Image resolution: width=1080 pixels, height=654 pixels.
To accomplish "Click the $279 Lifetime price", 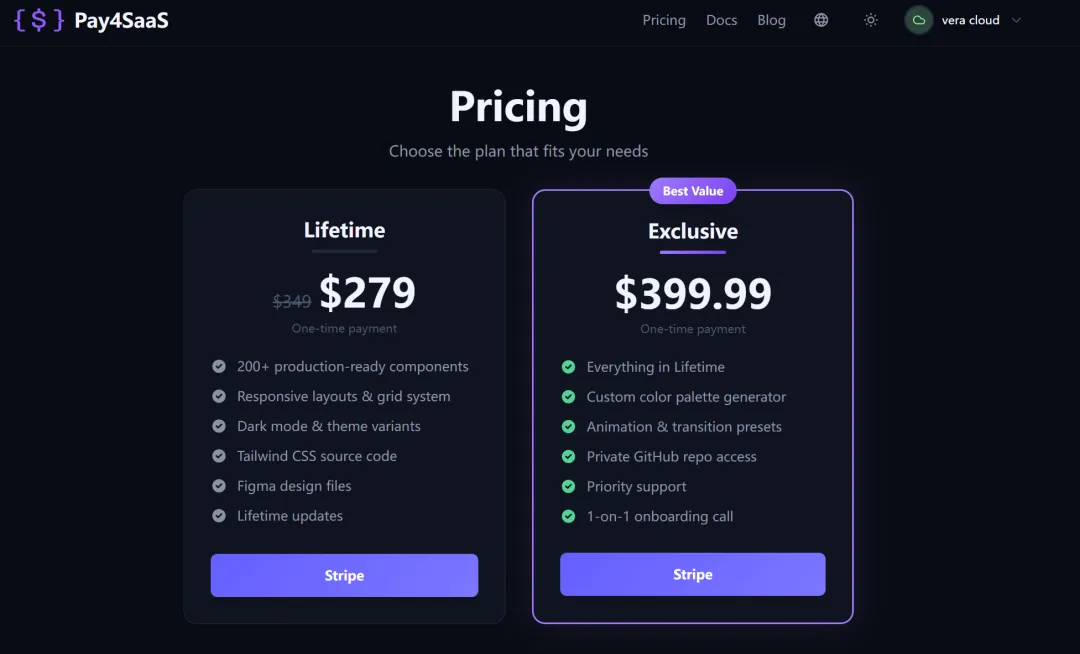I will [x=367, y=293].
